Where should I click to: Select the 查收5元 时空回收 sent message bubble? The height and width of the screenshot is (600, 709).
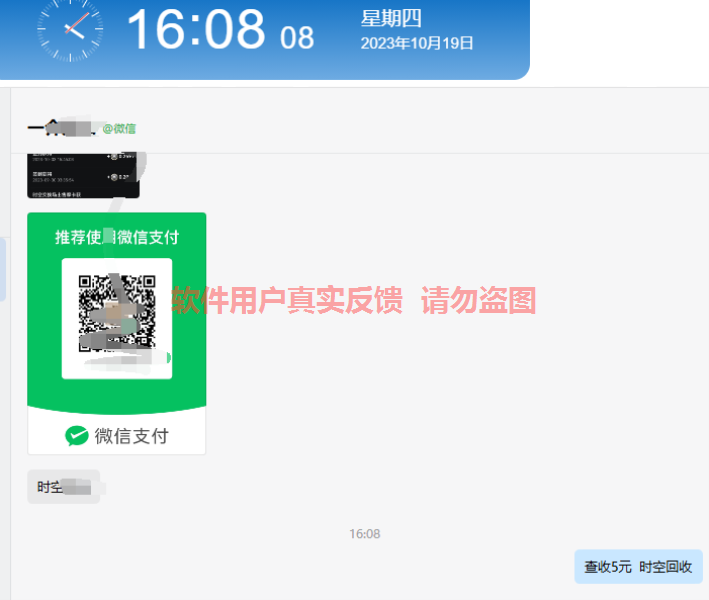[x=638, y=567]
